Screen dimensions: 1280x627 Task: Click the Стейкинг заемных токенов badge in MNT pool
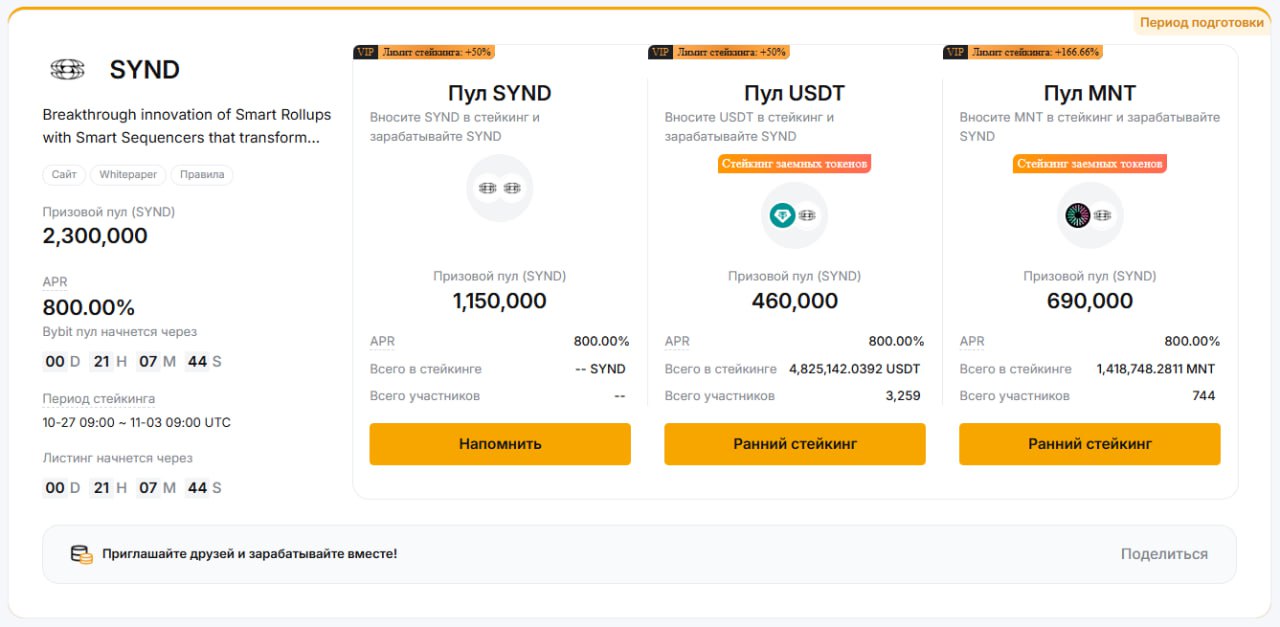click(x=1089, y=162)
